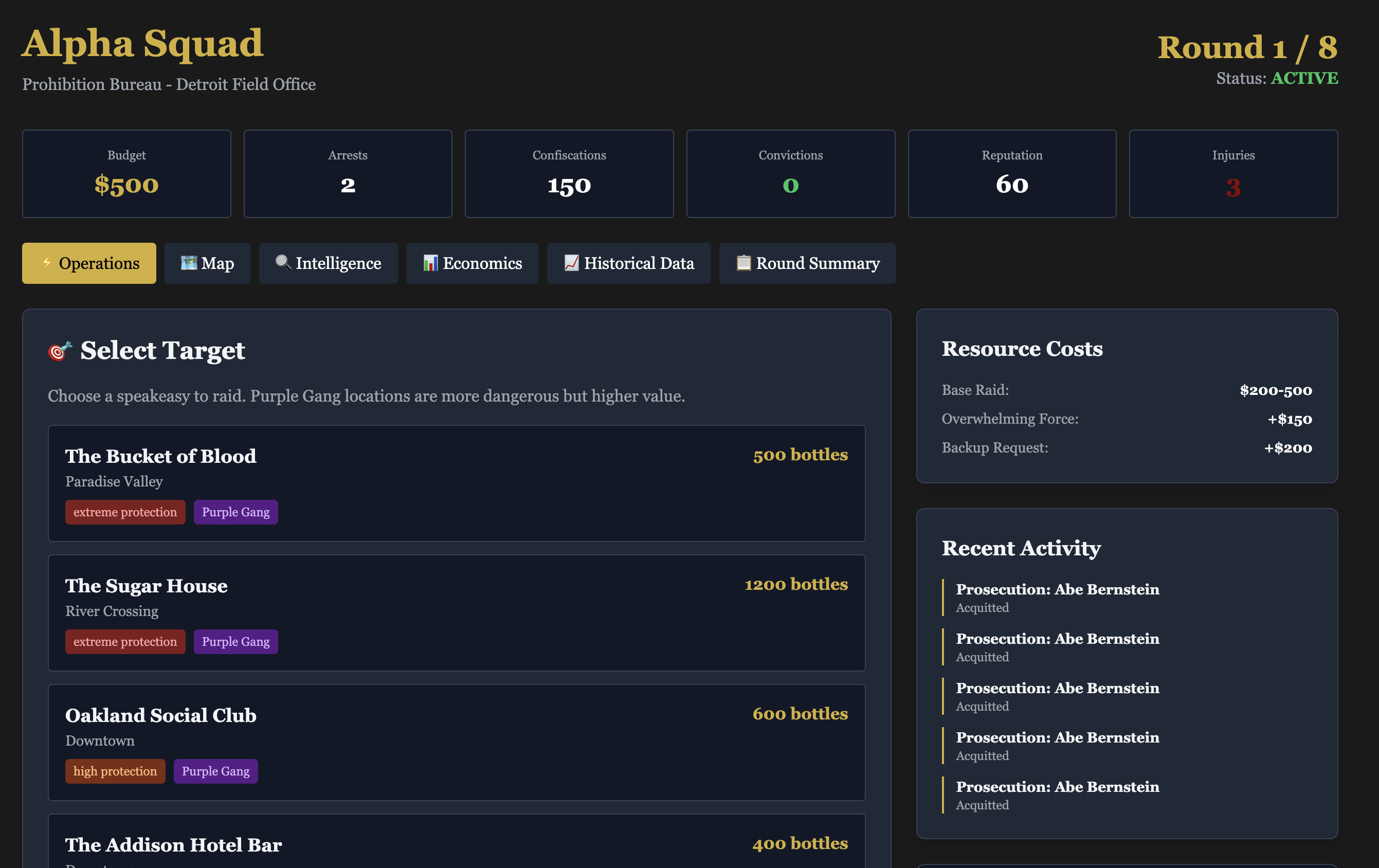Open the Round Summary tab
Viewport: 1379px width, 868px height.
(x=807, y=263)
